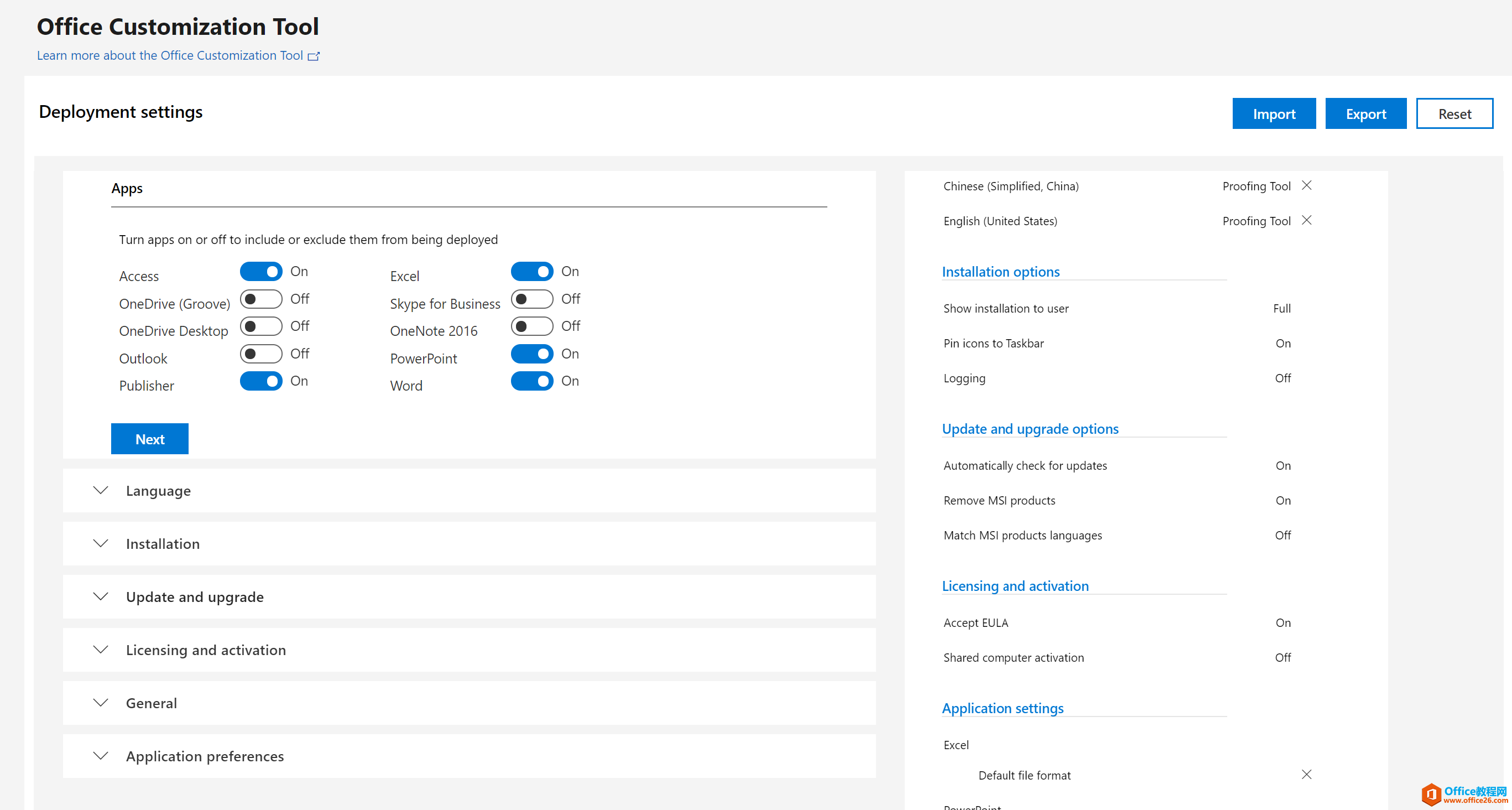
Task: Turn on Skype for Business toggle
Action: coord(531,299)
